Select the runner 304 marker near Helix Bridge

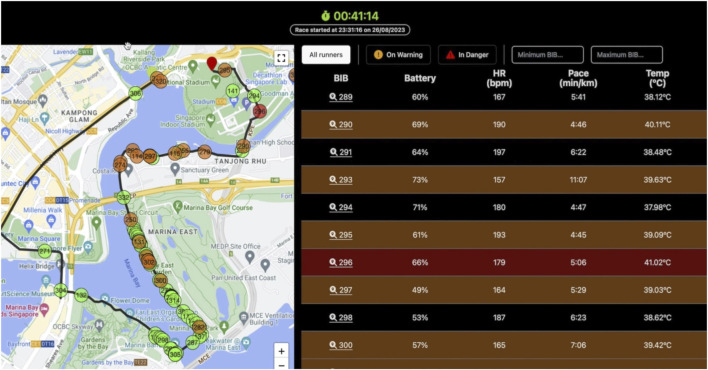(61, 290)
